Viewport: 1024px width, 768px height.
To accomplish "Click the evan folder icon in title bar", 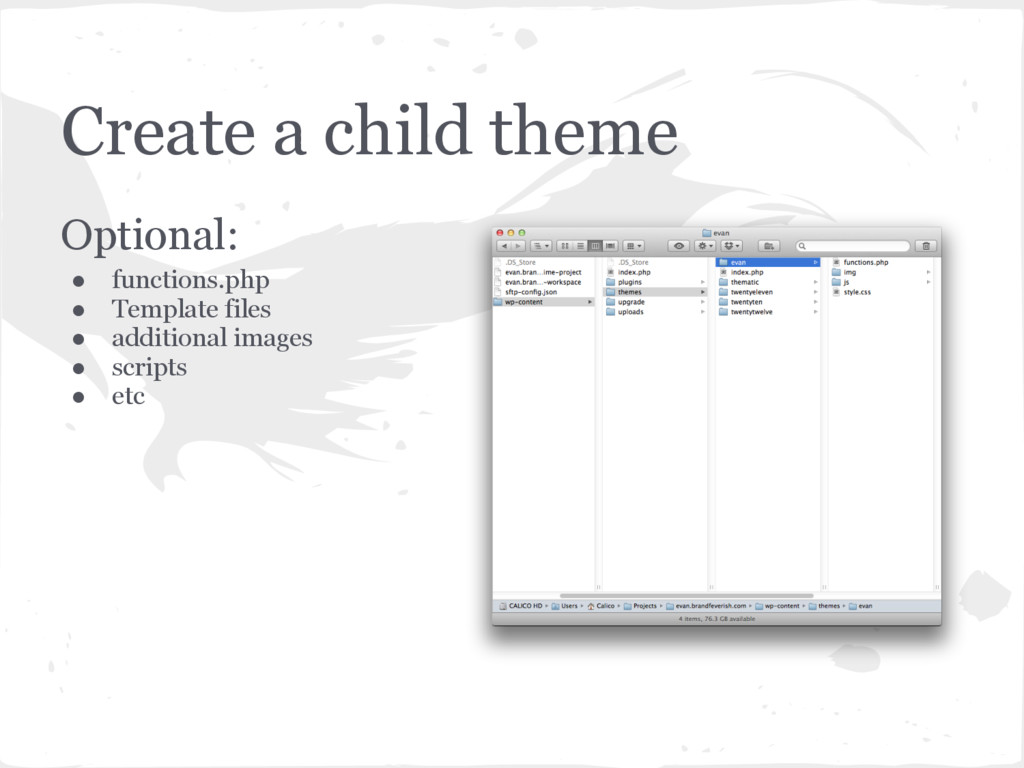I will pyautogui.click(x=706, y=233).
